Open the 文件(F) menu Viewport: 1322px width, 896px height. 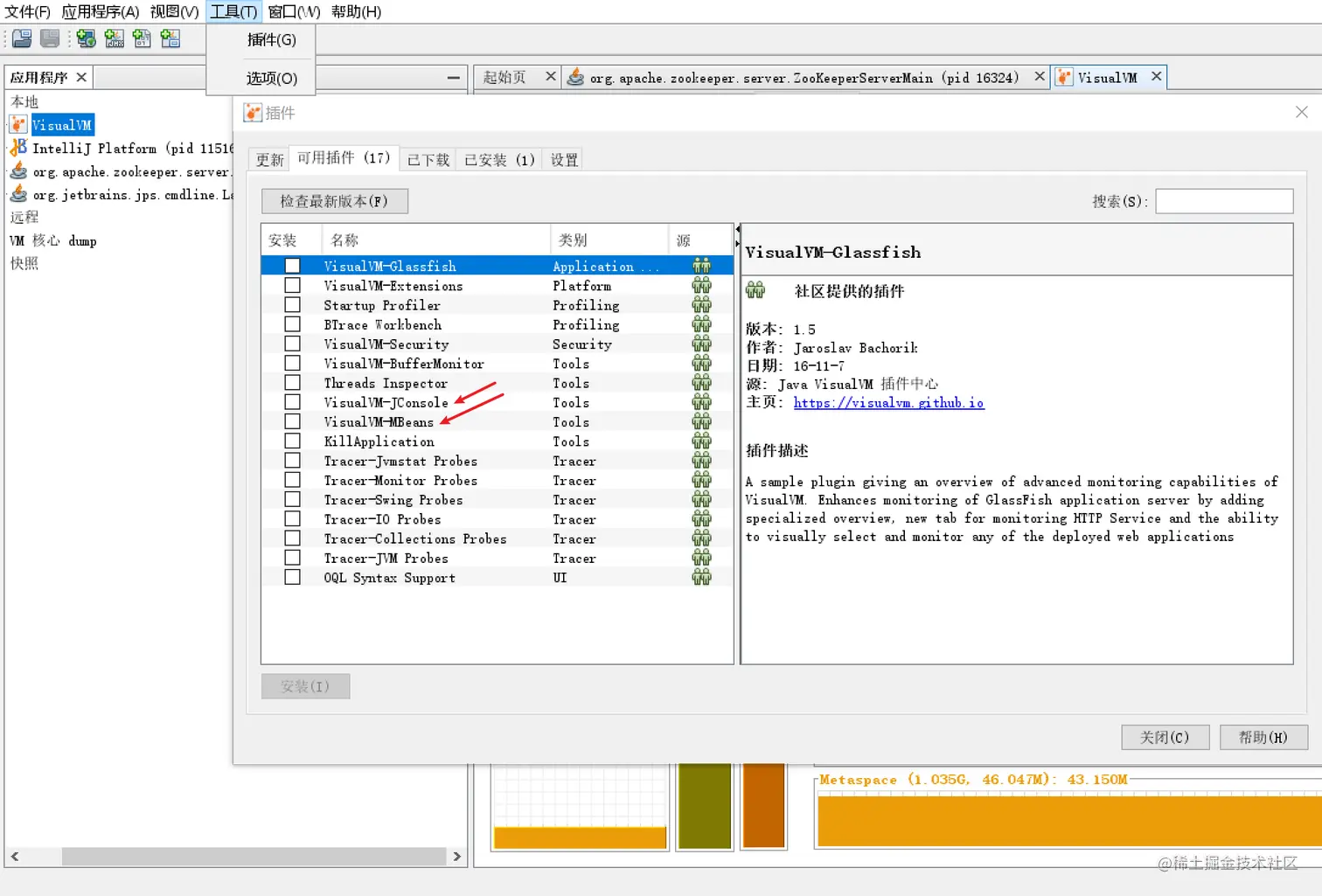27,11
